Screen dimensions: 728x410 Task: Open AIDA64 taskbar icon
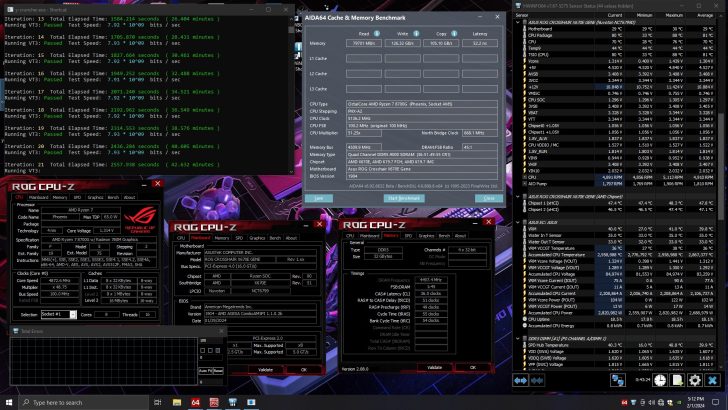click(x=195, y=402)
